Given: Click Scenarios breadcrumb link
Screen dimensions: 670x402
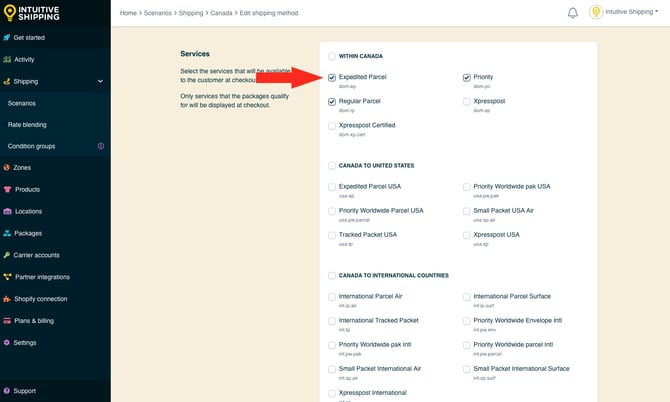Looking at the screenshot, I should (158, 13).
